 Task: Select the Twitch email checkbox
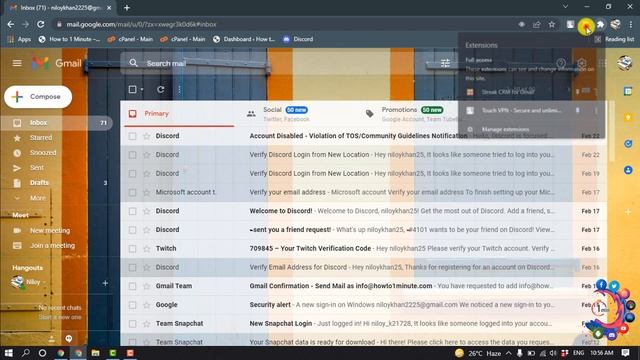click(x=132, y=249)
